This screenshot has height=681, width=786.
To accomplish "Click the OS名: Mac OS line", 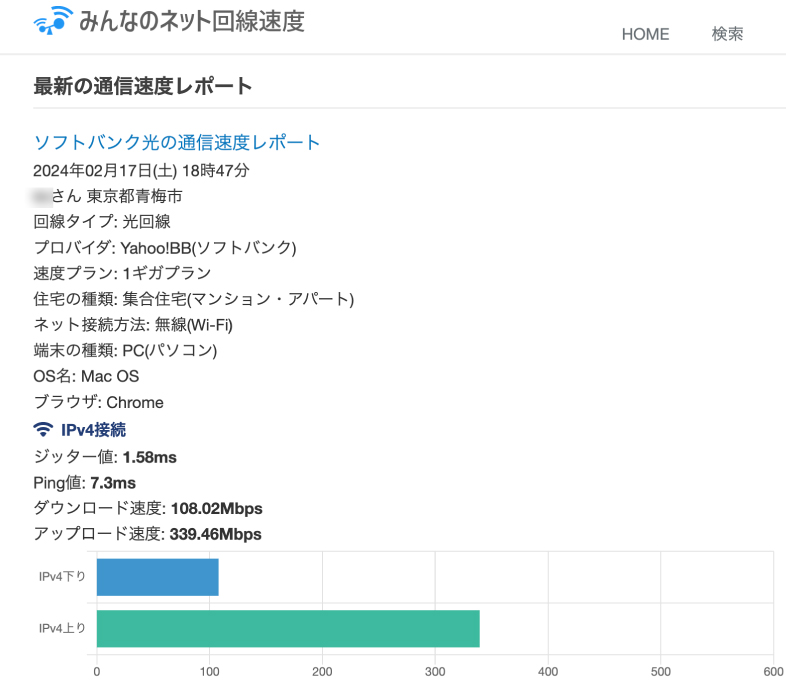I will (86, 376).
